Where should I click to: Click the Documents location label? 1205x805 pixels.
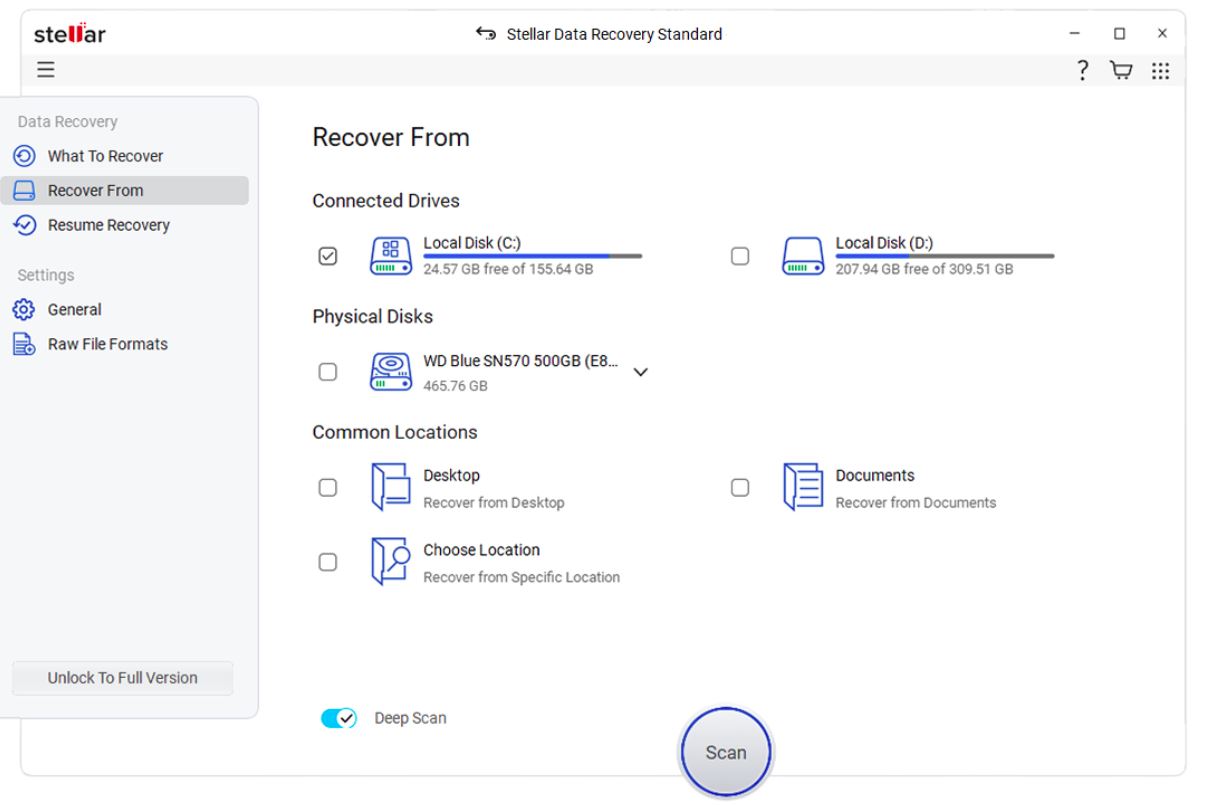point(875,476)
